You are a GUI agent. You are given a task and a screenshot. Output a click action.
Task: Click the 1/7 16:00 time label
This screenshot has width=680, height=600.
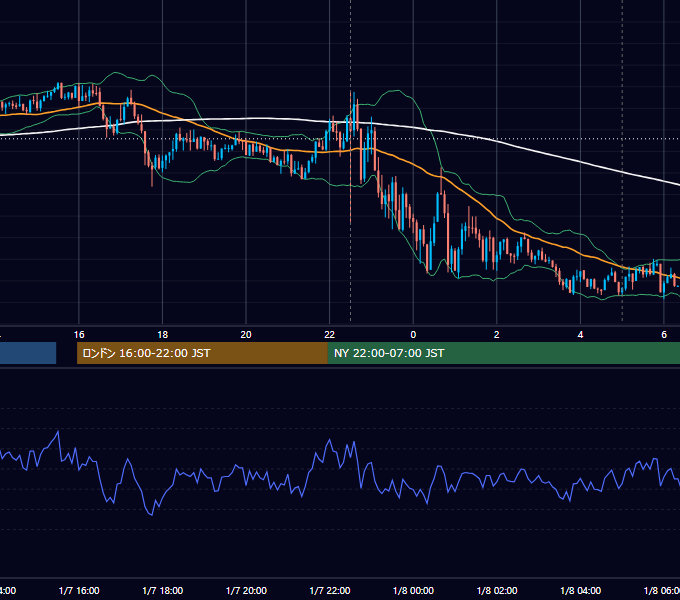click(79, 590)
